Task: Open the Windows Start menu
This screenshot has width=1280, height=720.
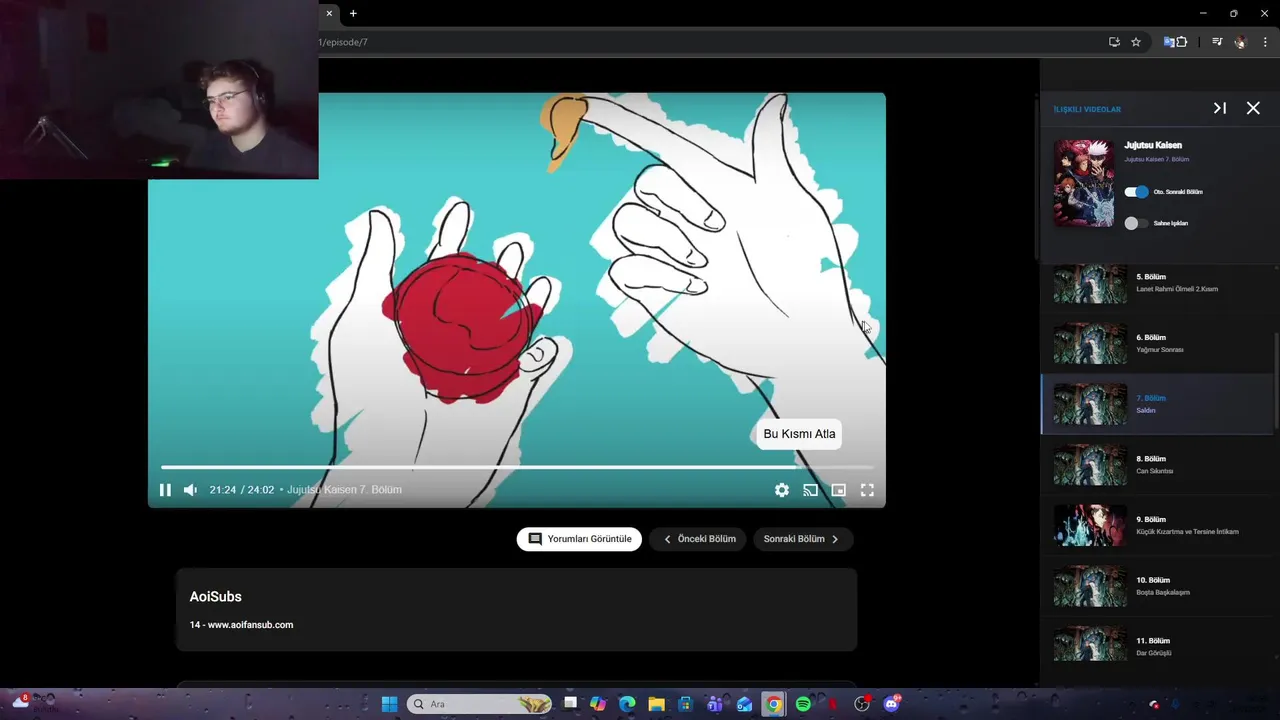Action: point(389,704)
